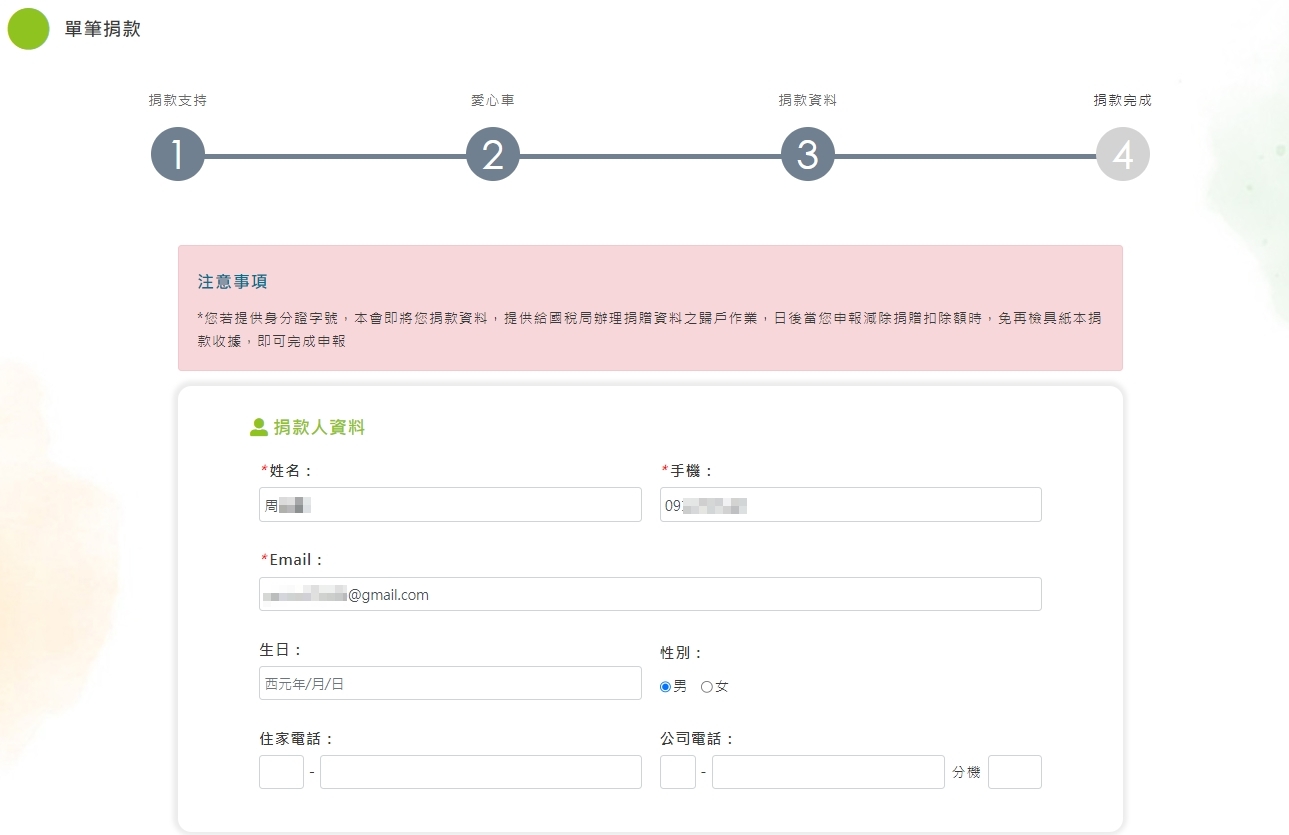This screenshot has width=1289, height=835.
Task: Click the 捐款支持 step label
Action: (x=178, y=101)
